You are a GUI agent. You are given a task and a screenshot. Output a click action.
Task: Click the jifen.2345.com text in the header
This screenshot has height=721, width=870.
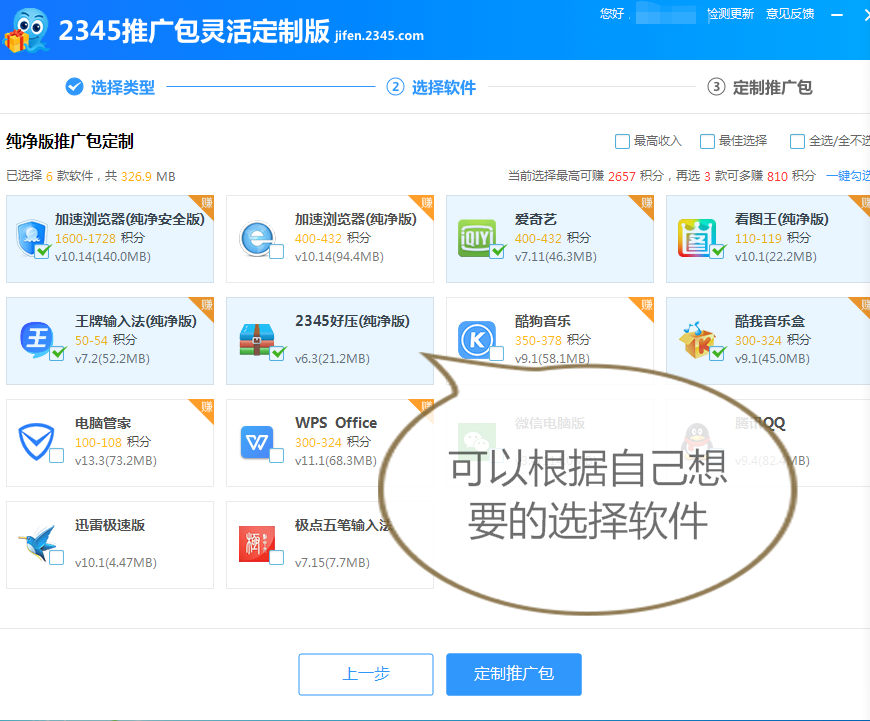[x=380, y=36]
